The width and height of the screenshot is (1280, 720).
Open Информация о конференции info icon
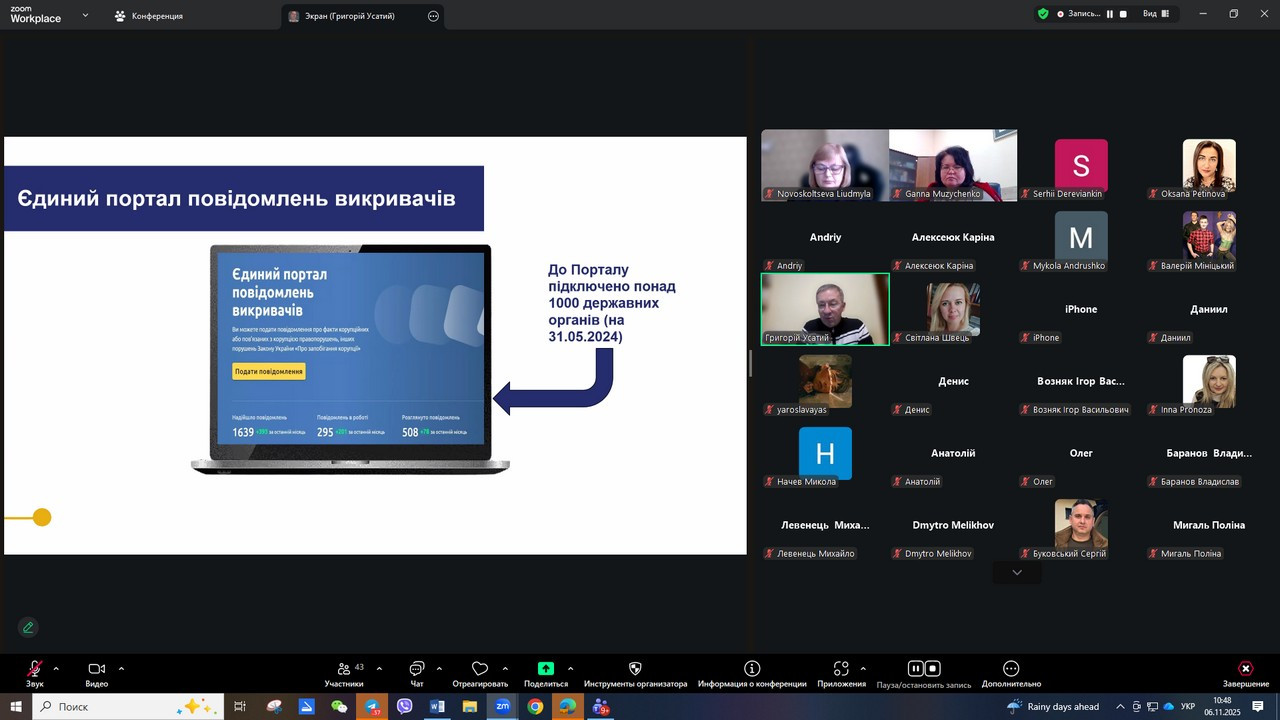click(752, 669)
